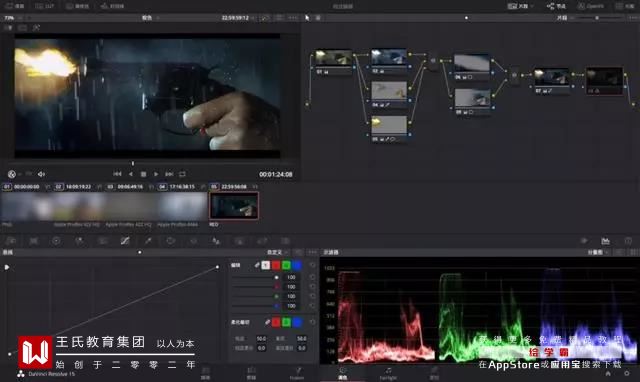
Task: Switch to the Fusion page tab
Action: pyautogui.click(x=297, y=373)
